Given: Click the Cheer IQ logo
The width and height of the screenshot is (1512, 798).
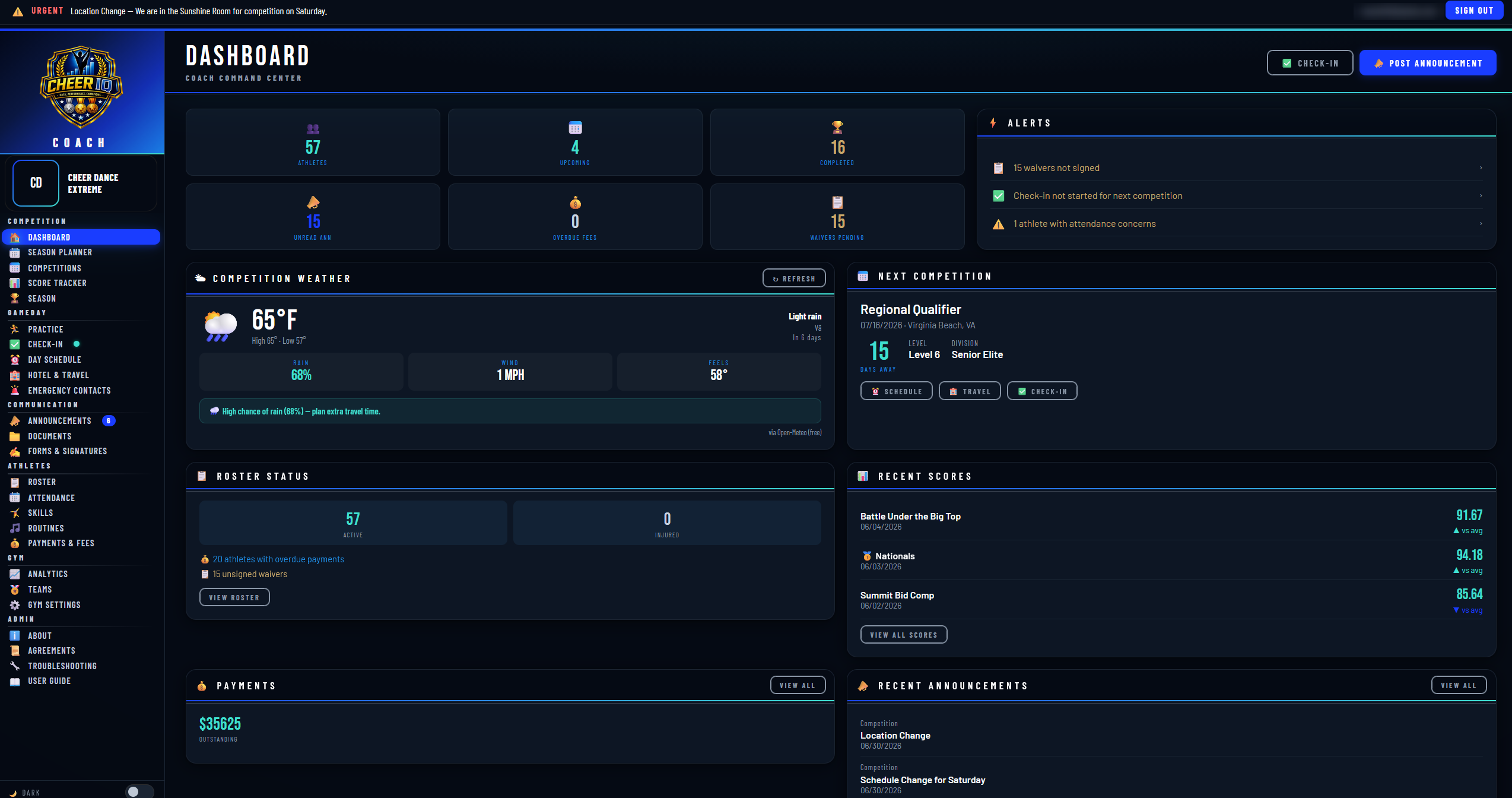Looking at the screenshot, I should point(81,87).
